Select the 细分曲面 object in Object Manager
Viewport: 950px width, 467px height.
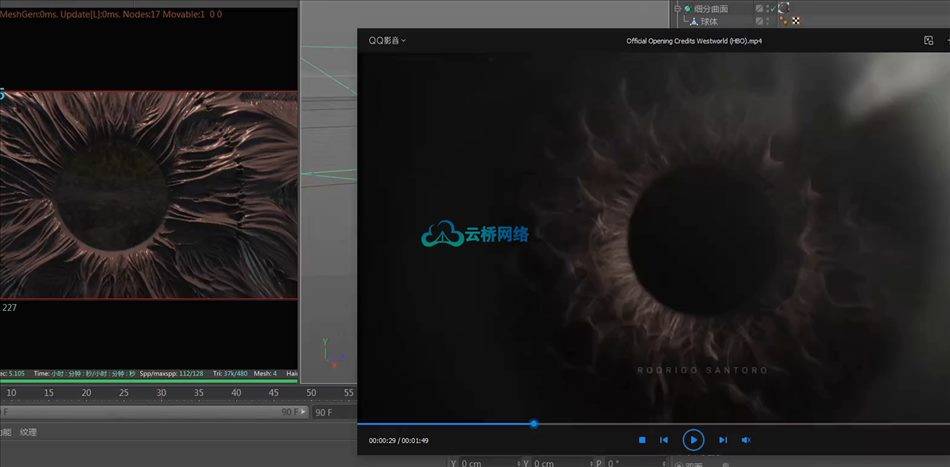[711, 9]
